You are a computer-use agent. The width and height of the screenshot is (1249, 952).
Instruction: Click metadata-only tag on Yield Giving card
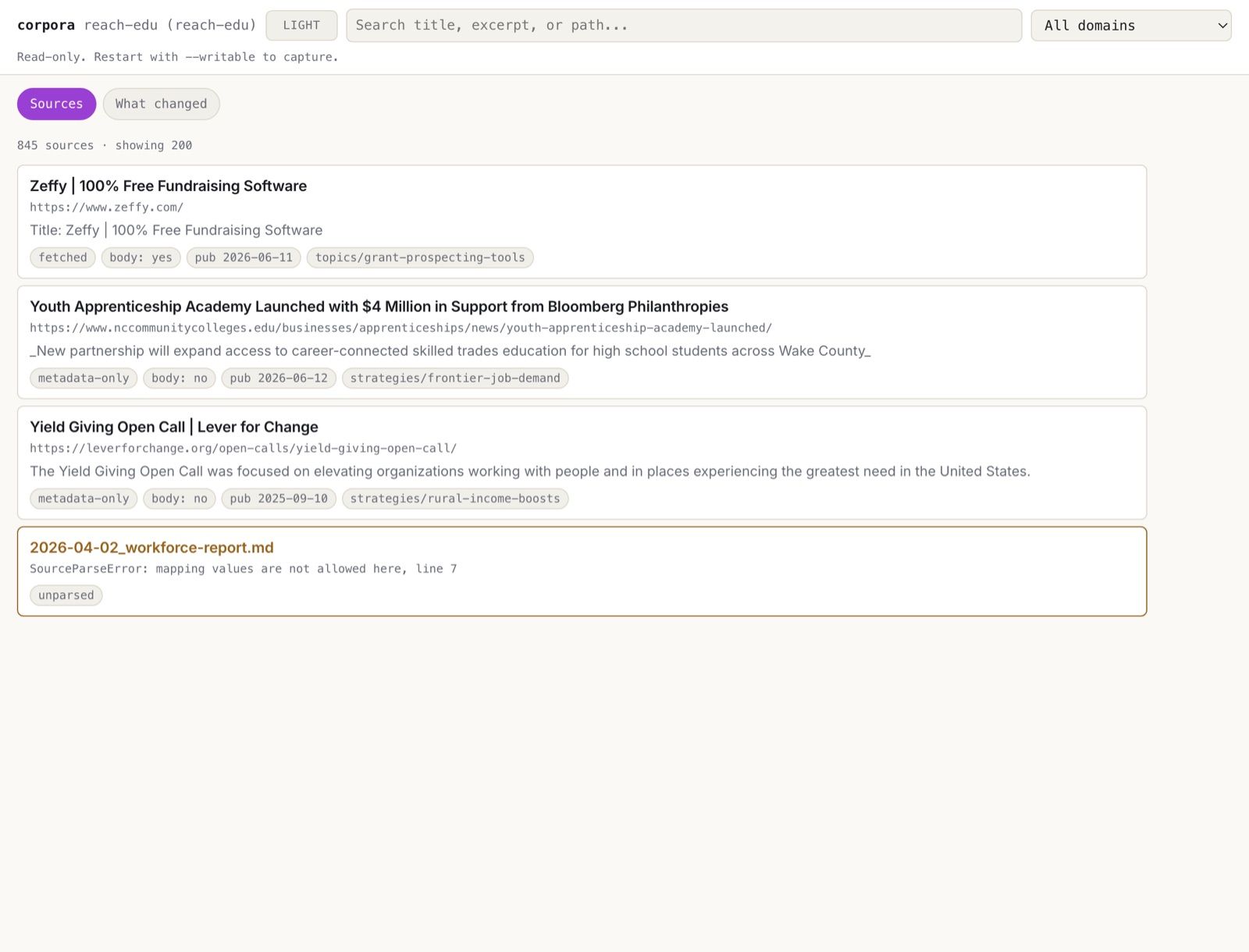84,499
